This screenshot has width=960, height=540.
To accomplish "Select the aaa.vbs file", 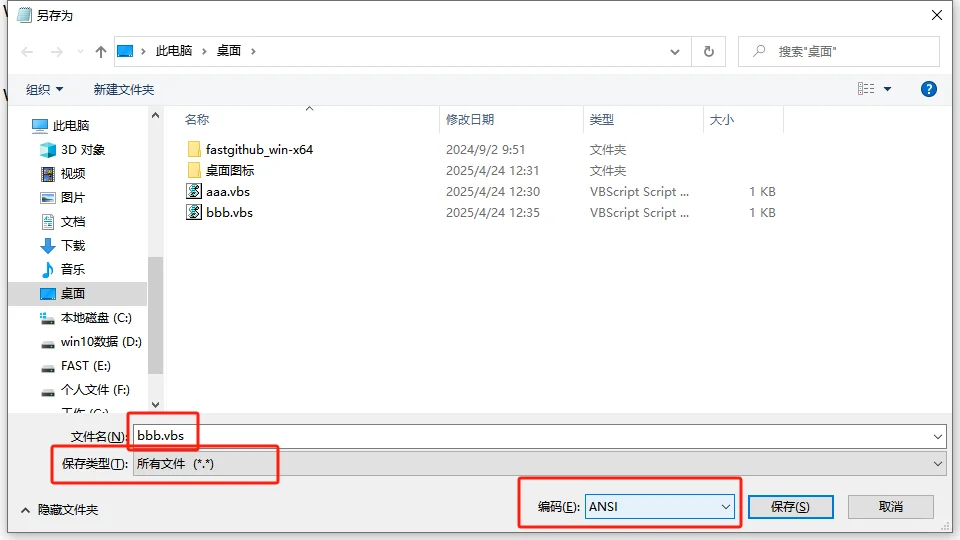I will pyautogui.click(x=228, y=192).
